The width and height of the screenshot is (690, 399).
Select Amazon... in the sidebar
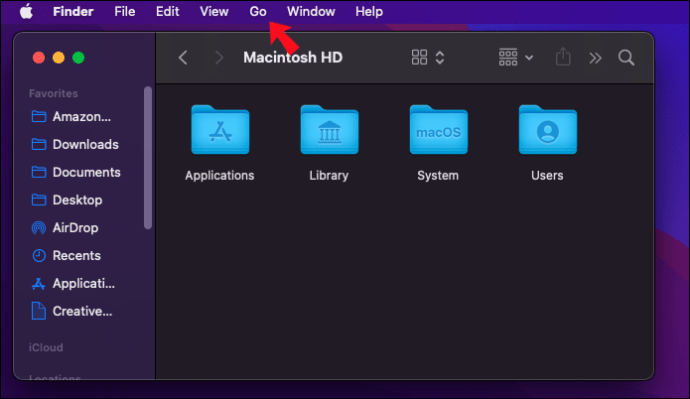tap(81, 117)
